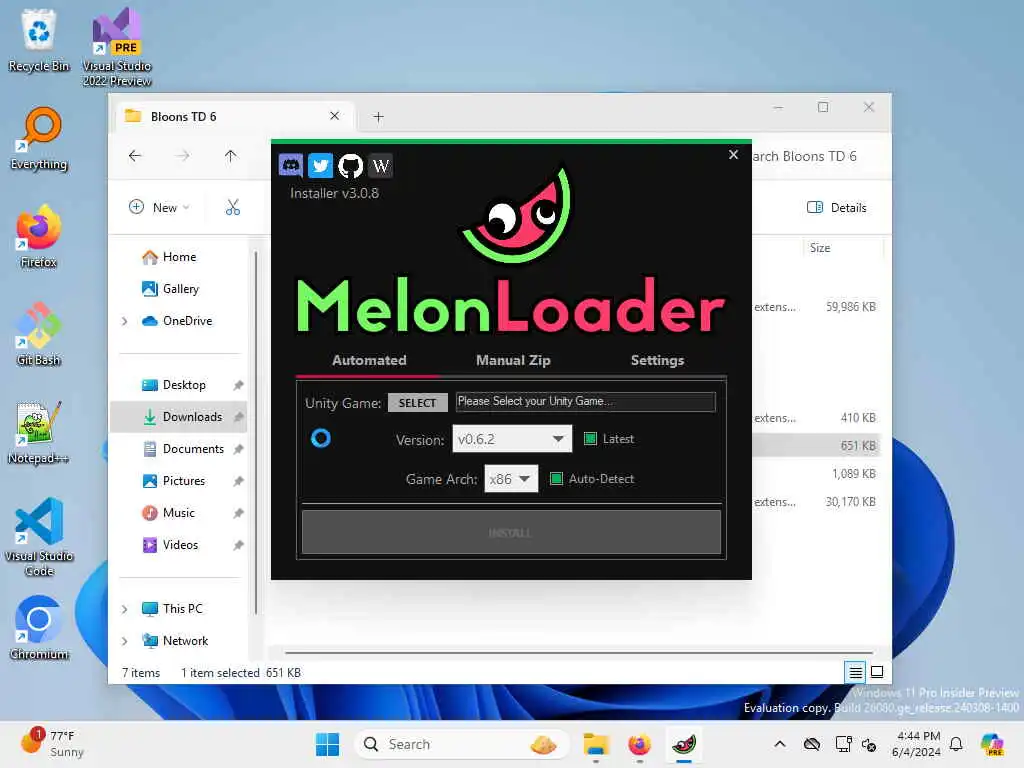1024x768 pixels.
Task: Select Network in navigation pane
Action: coord(185,641)
